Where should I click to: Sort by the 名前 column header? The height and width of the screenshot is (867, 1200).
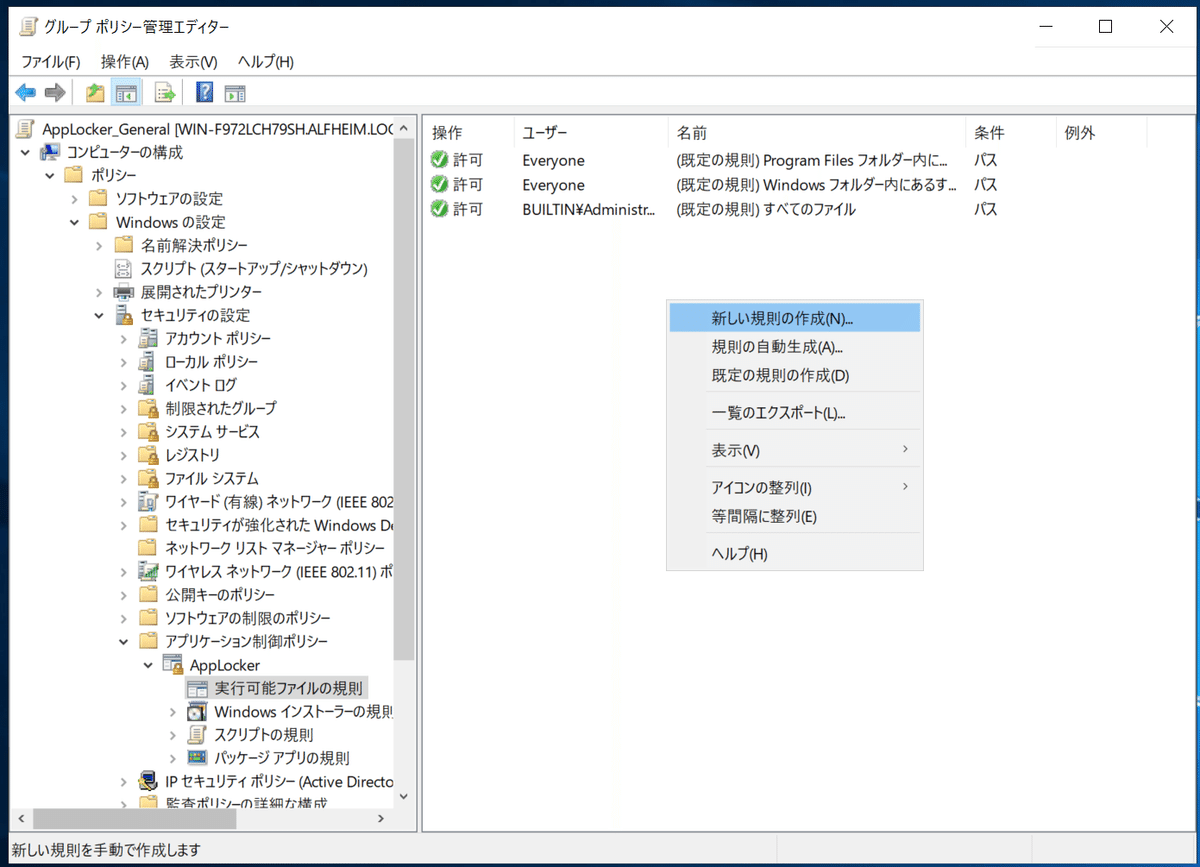pos(816,133)
